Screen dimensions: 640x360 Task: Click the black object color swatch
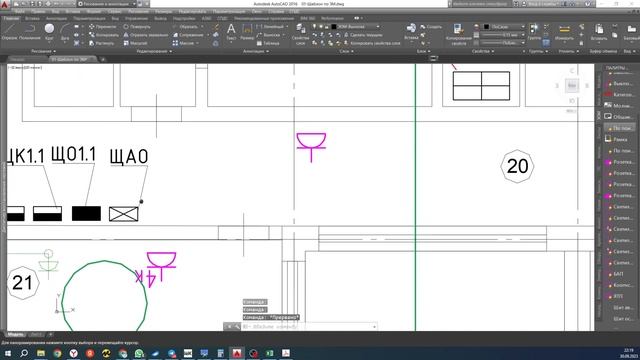pos(487,27)
